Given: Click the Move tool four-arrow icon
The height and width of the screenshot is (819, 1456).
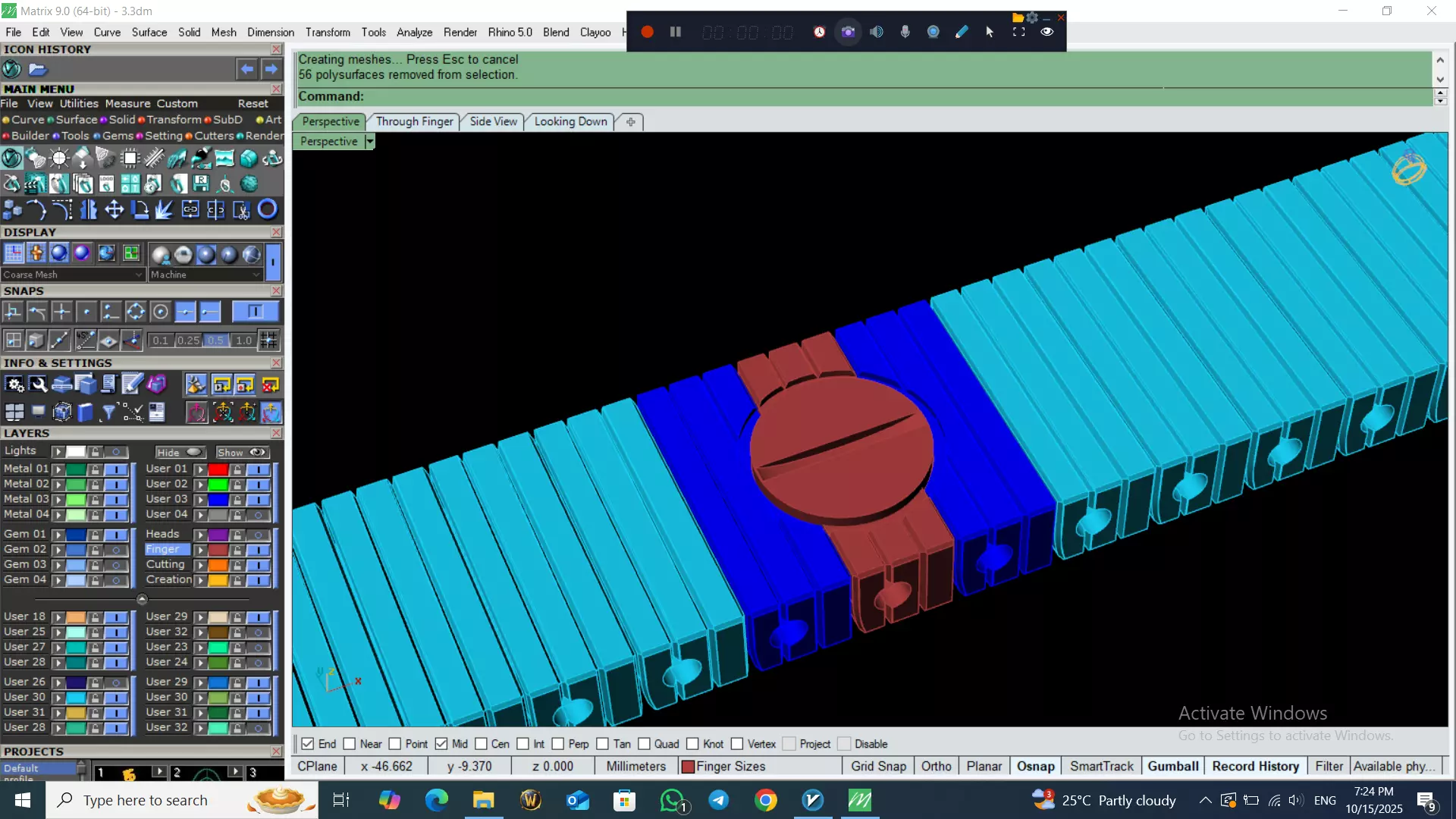Looking at the screenshot, I should point(115,209).
